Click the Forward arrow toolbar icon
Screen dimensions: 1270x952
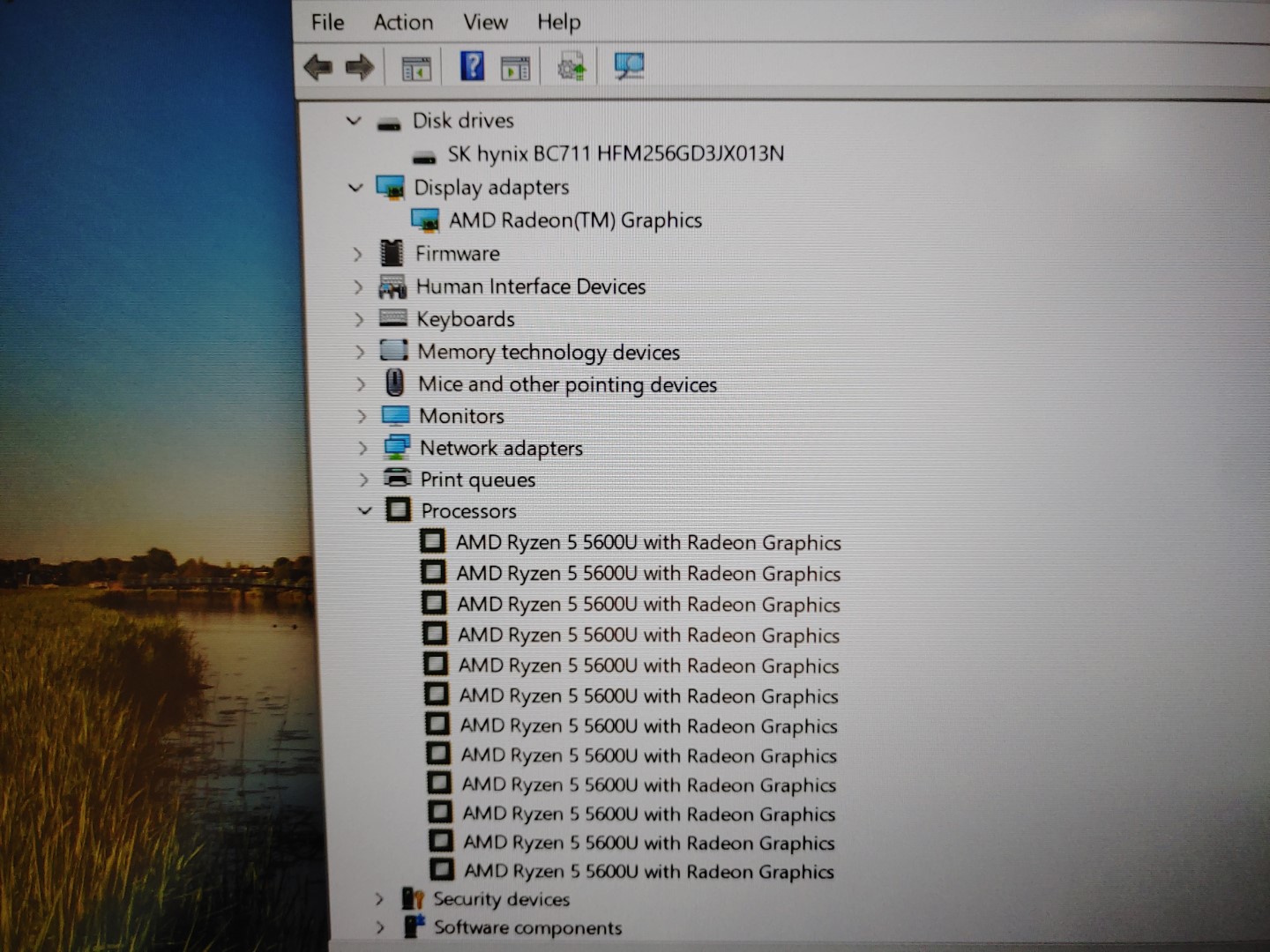coord(359,67)
